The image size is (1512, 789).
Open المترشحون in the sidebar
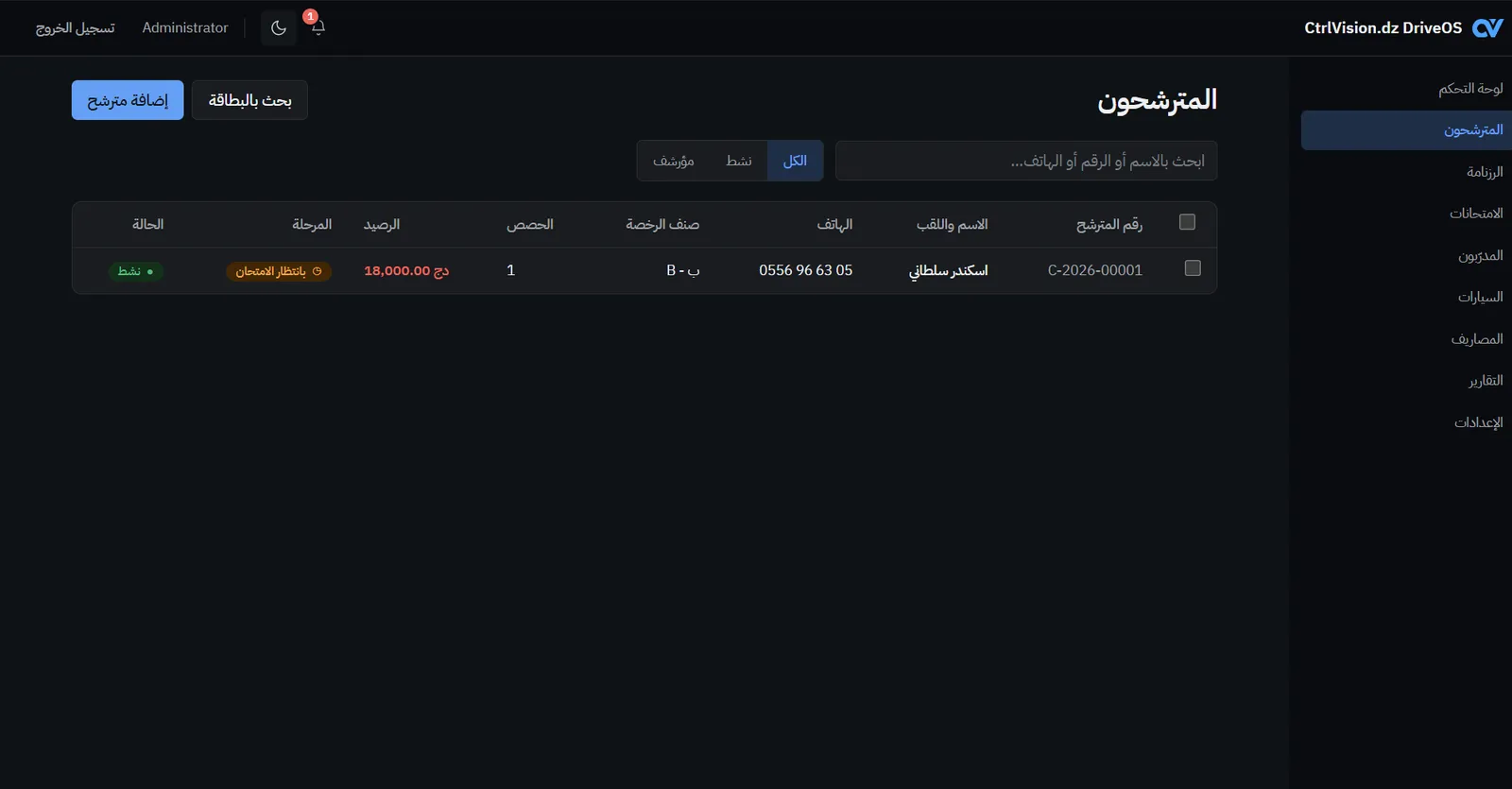click(1406, 130)
